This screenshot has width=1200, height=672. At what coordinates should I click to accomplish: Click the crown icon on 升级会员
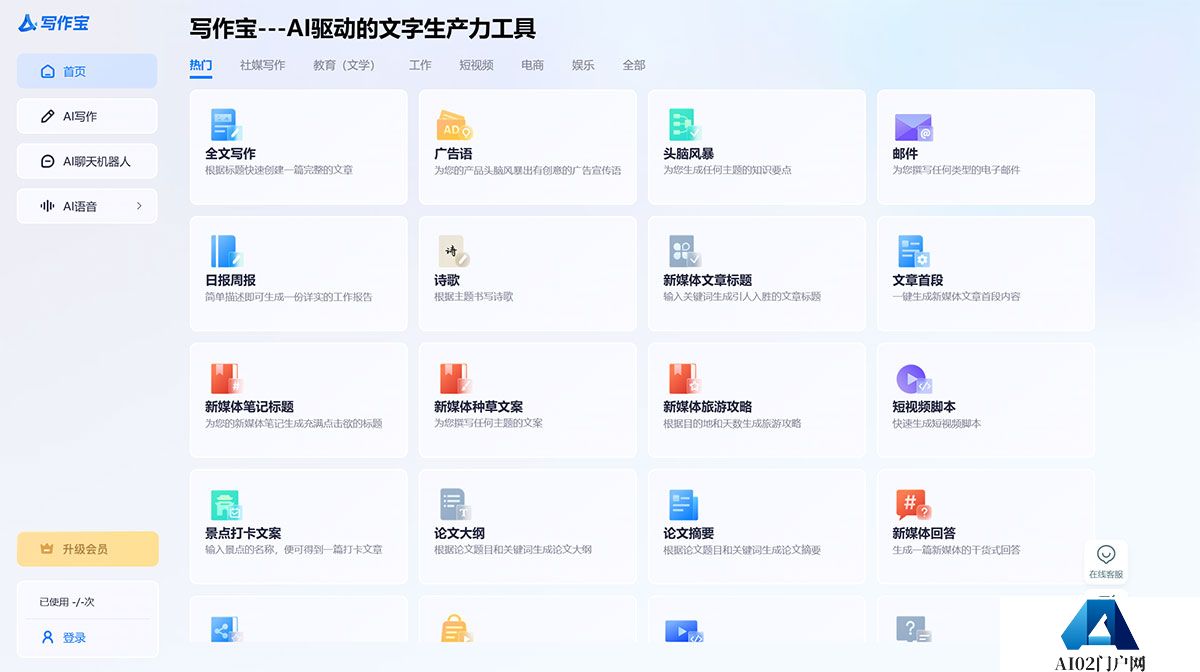click(46, 549)
